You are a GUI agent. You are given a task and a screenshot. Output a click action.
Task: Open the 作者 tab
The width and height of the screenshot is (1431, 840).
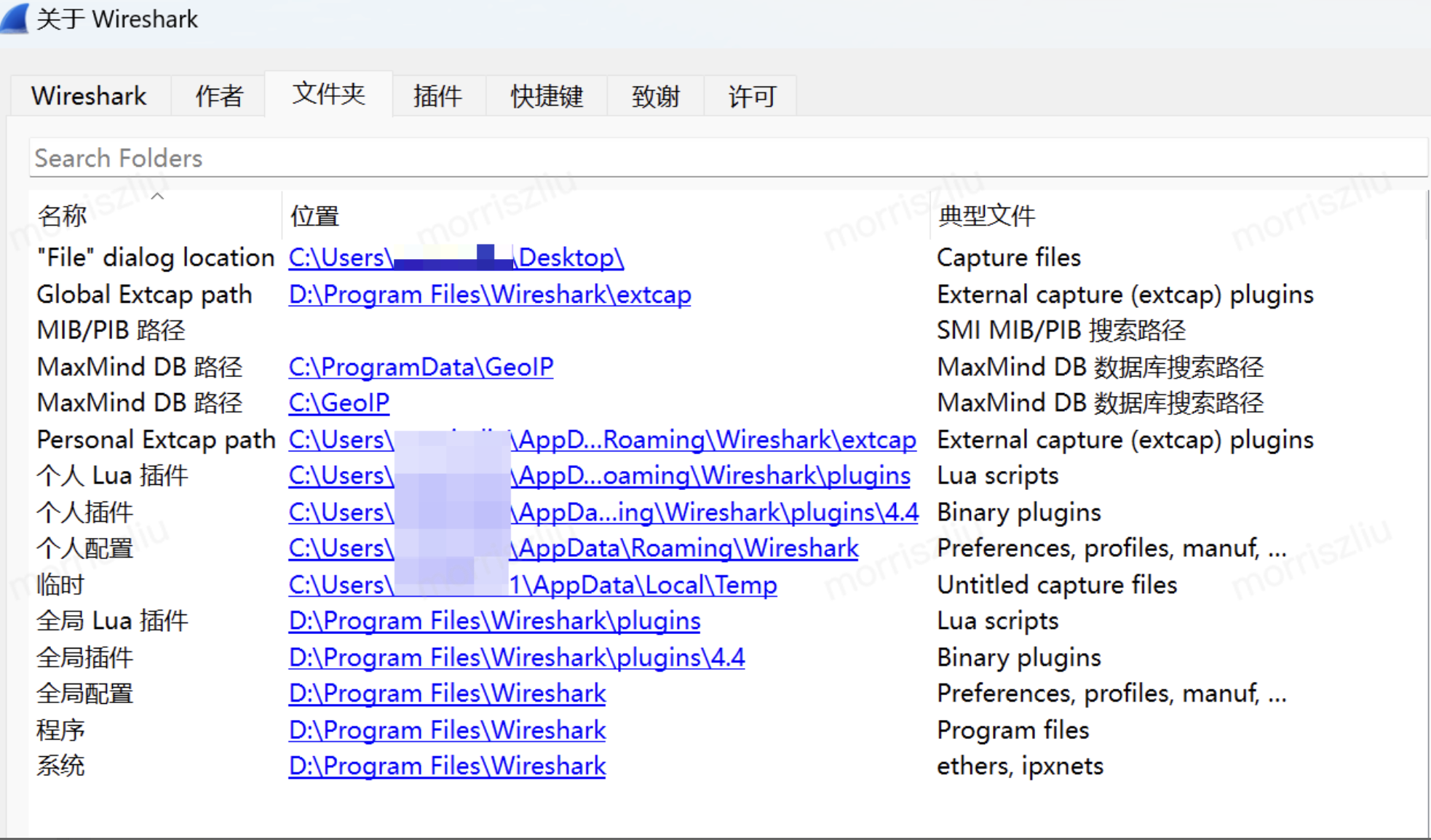[x=218, y=96]
